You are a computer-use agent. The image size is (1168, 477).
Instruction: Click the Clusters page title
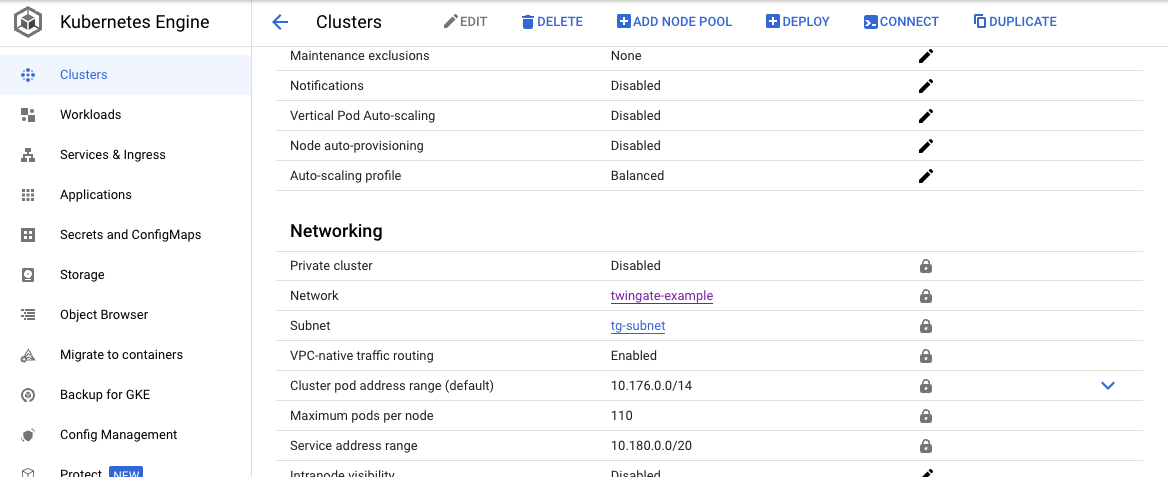(349, 22)
